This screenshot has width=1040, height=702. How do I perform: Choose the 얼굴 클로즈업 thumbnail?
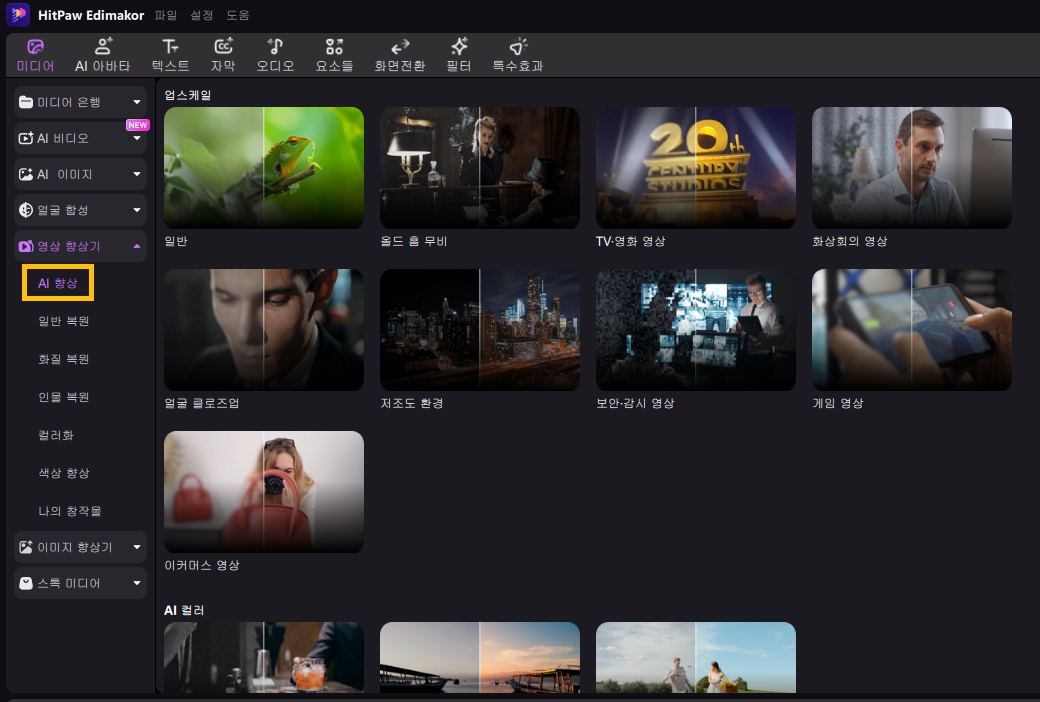264,330
